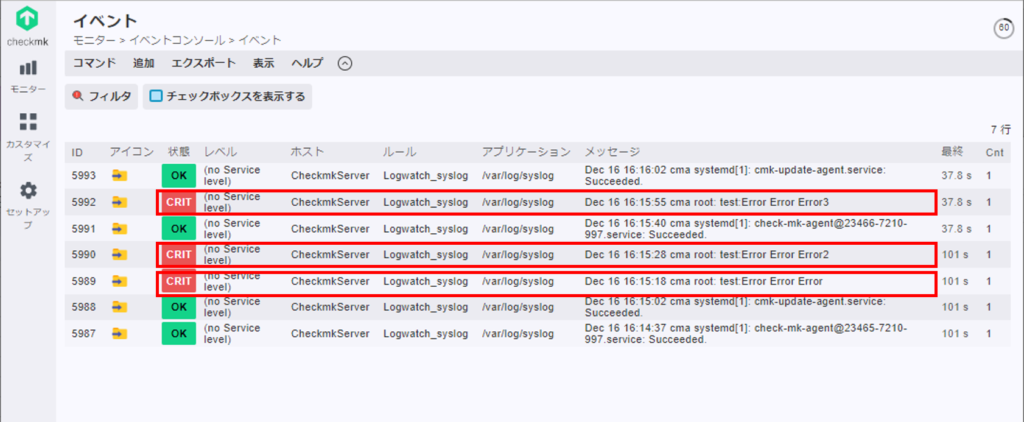Viewport: 1024px width, 422px height.
Task: Click the folder arrow icon for event 5989
Action: [119, 282]
